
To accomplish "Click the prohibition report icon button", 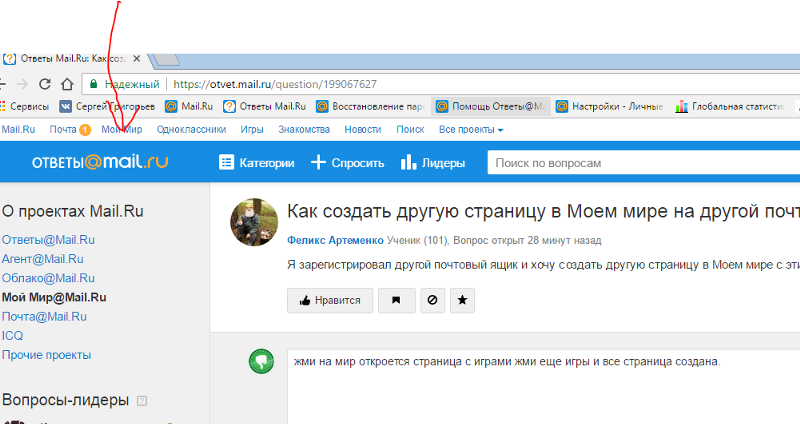I will coord(432,301).
